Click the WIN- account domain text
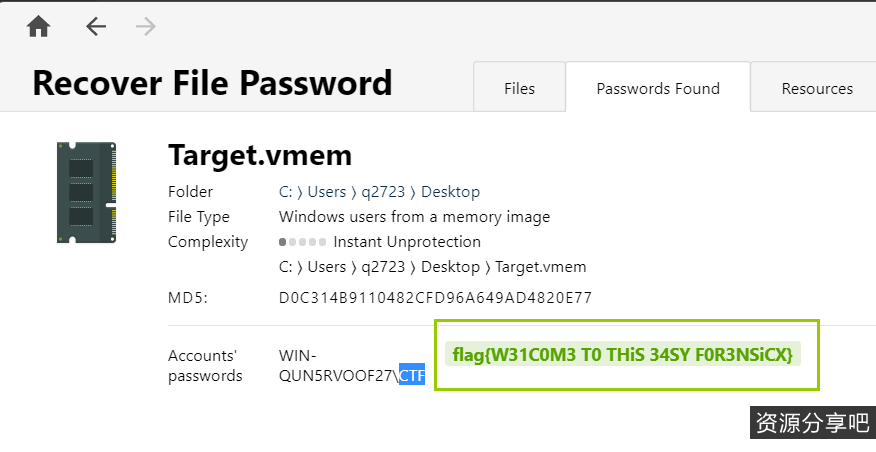The width and height of the screenshot is (876, 452). click(x=297, y=356)
